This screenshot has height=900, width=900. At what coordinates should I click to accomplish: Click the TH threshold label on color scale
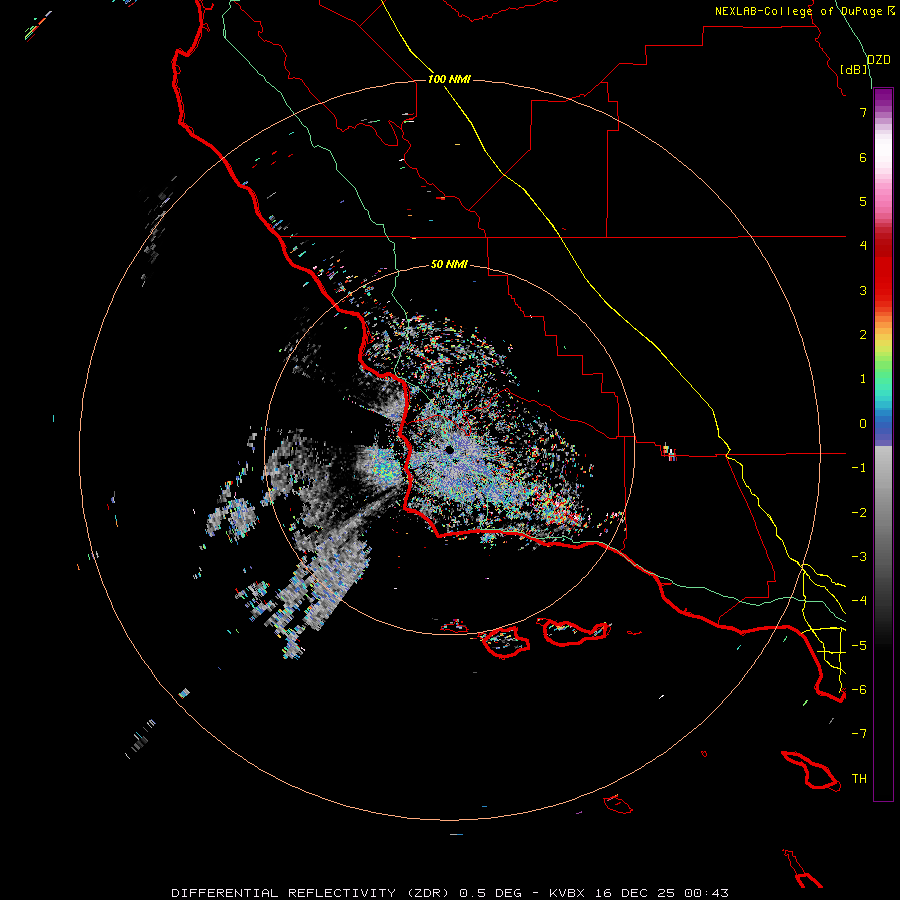pyautogui.click(x=859, y=779)
